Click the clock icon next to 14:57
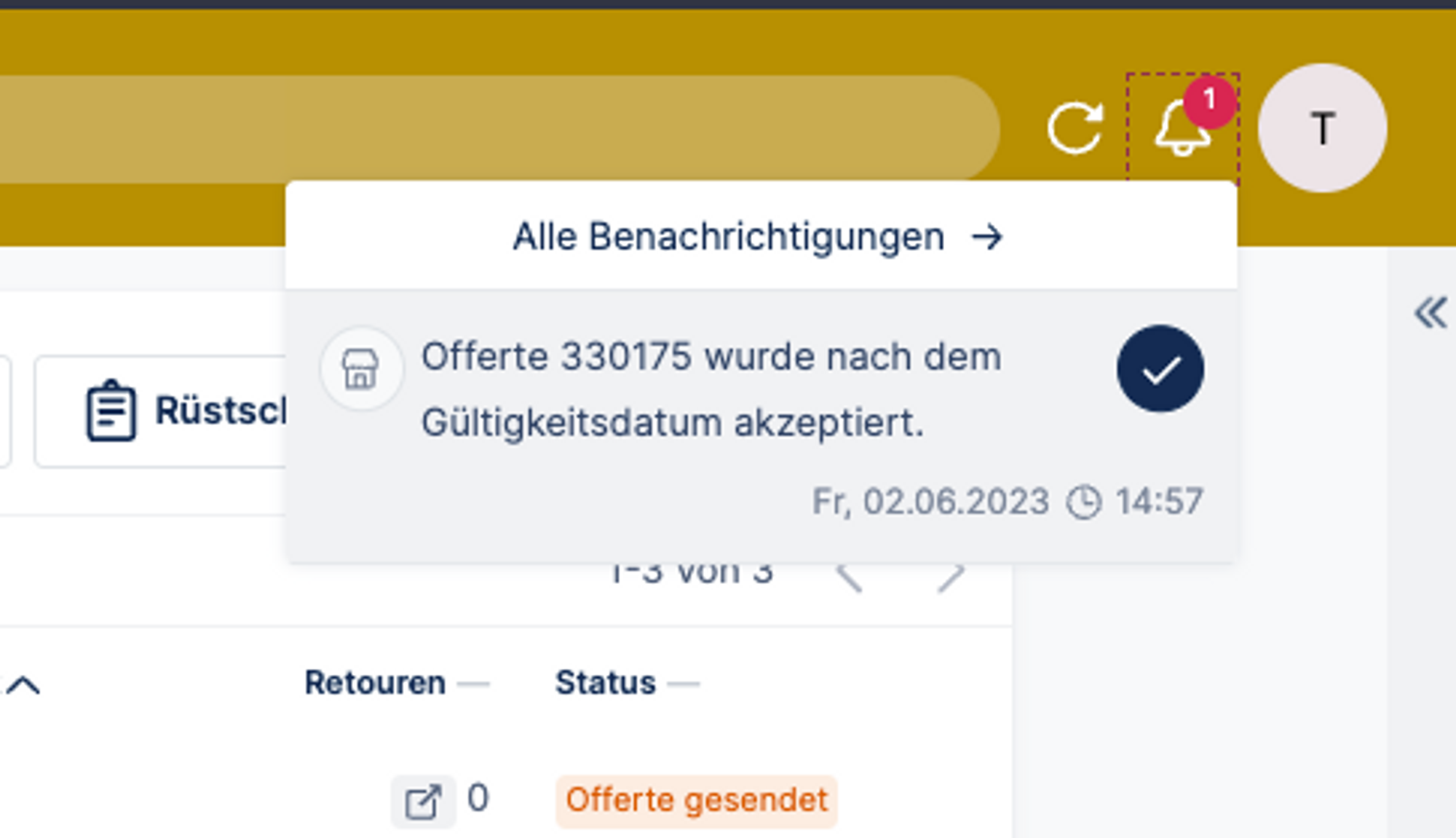 click(x=1083, y=502)
